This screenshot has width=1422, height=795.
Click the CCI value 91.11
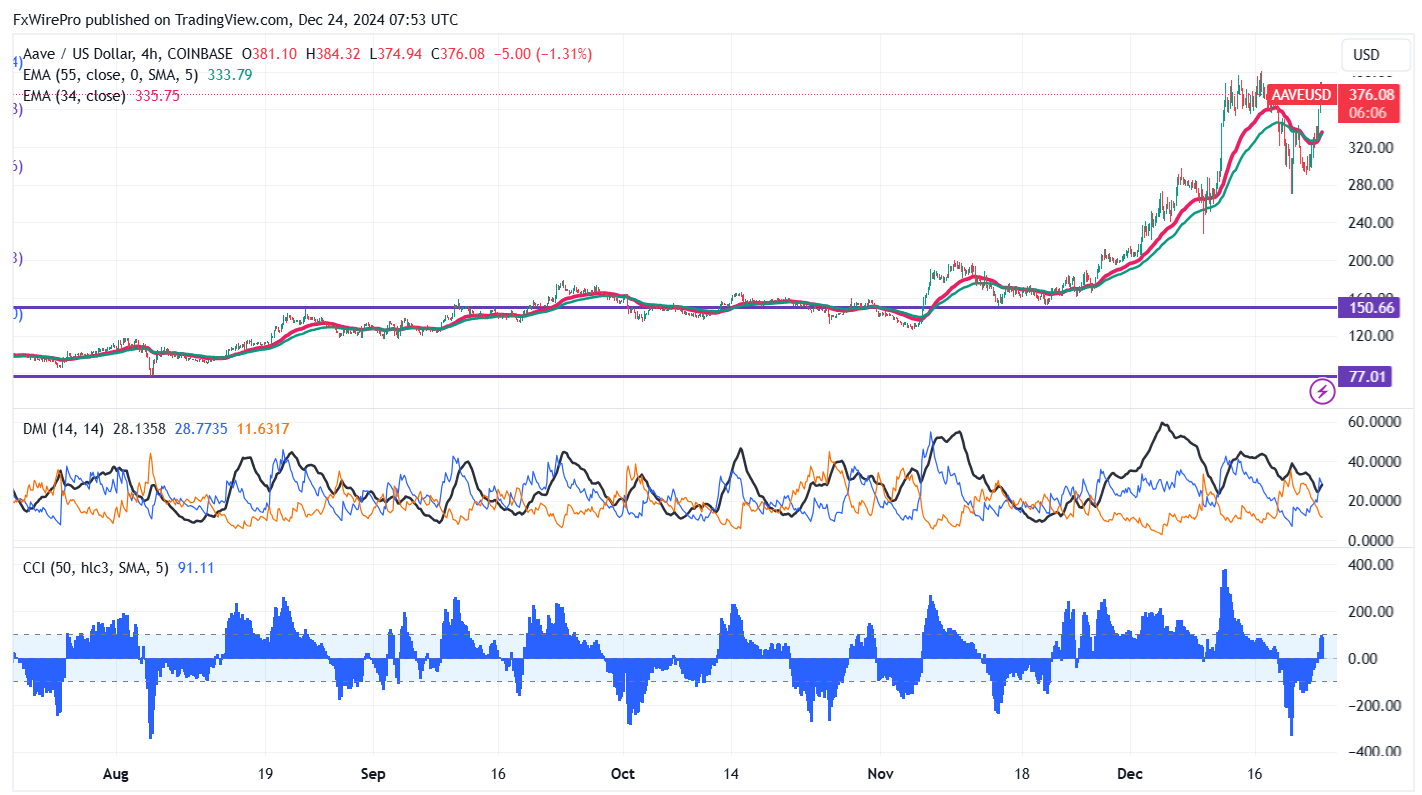(196, 568)
